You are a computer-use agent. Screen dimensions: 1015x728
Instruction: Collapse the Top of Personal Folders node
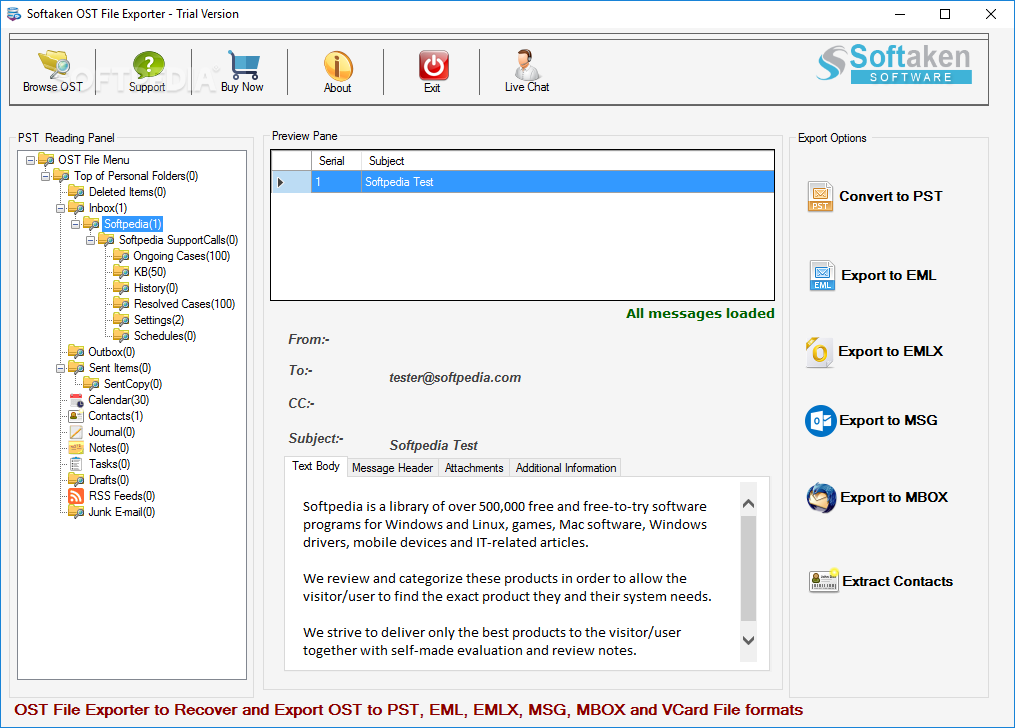pos(45,176)
